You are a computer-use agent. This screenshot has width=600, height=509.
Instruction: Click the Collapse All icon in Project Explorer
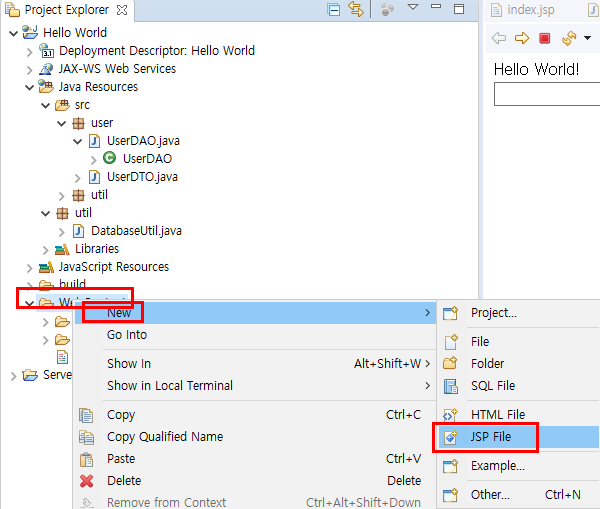coord(334,10)
